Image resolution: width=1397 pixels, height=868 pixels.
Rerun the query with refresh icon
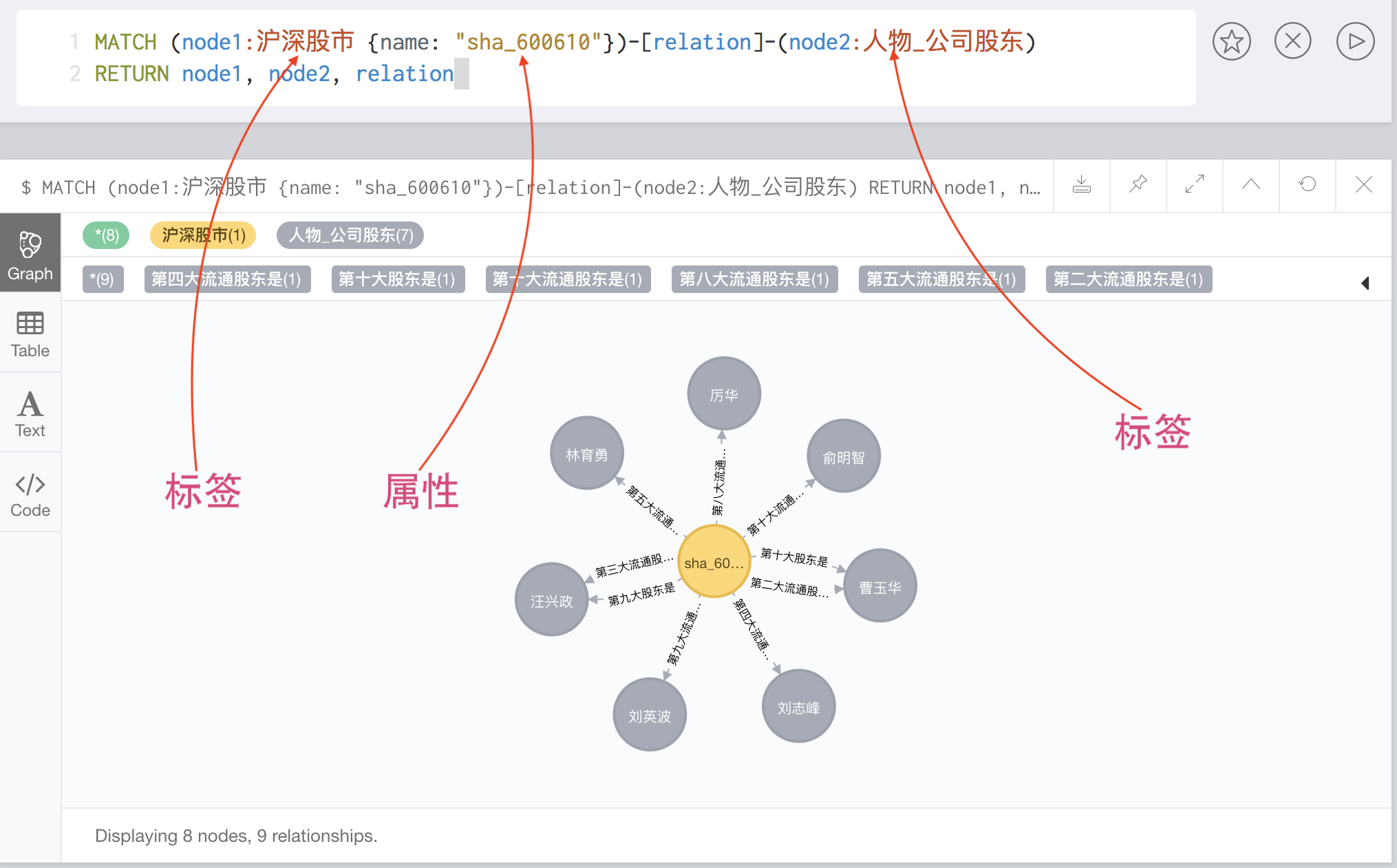(x=1308, y=185)
